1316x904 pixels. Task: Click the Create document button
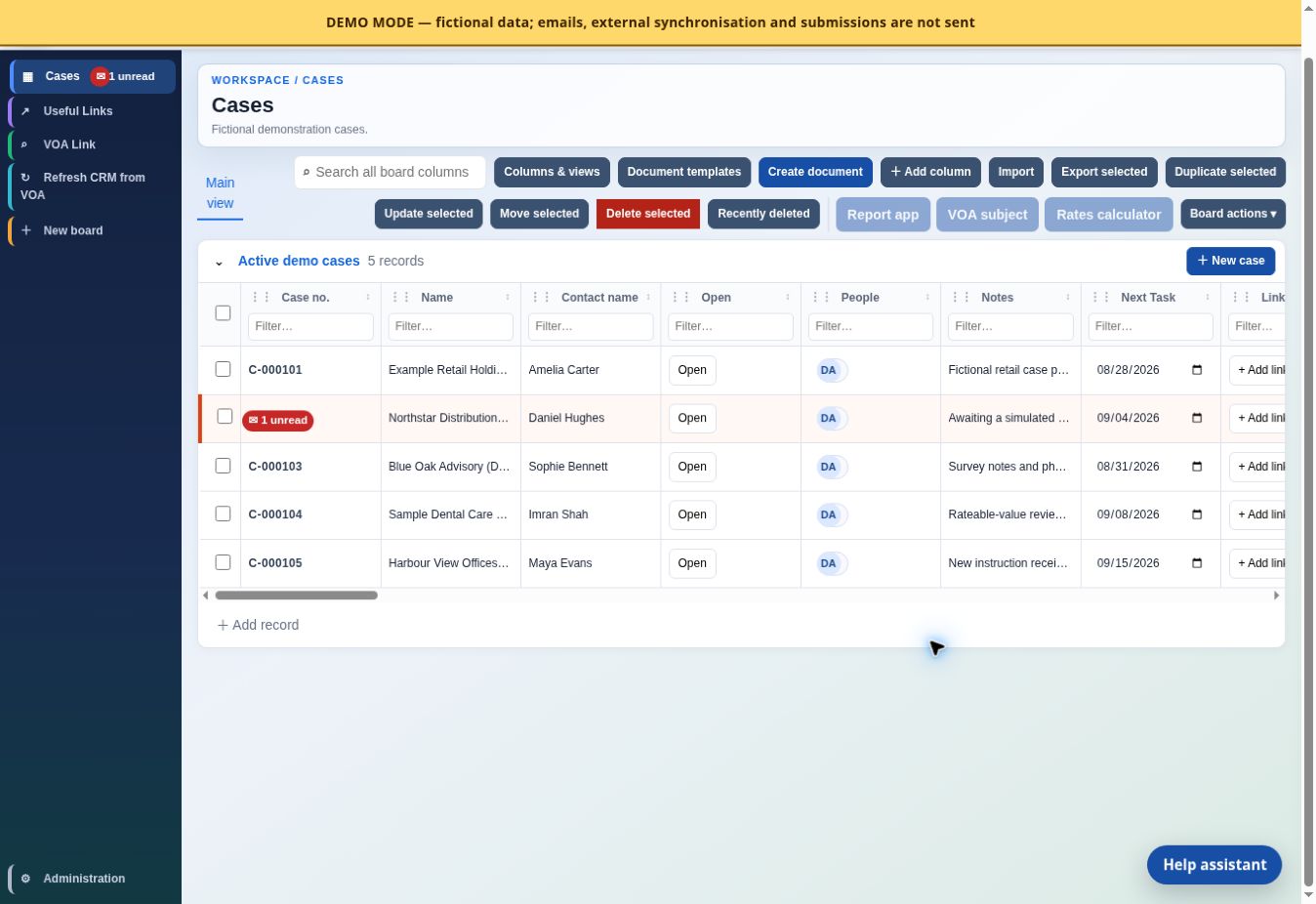[x=815, y=172]
